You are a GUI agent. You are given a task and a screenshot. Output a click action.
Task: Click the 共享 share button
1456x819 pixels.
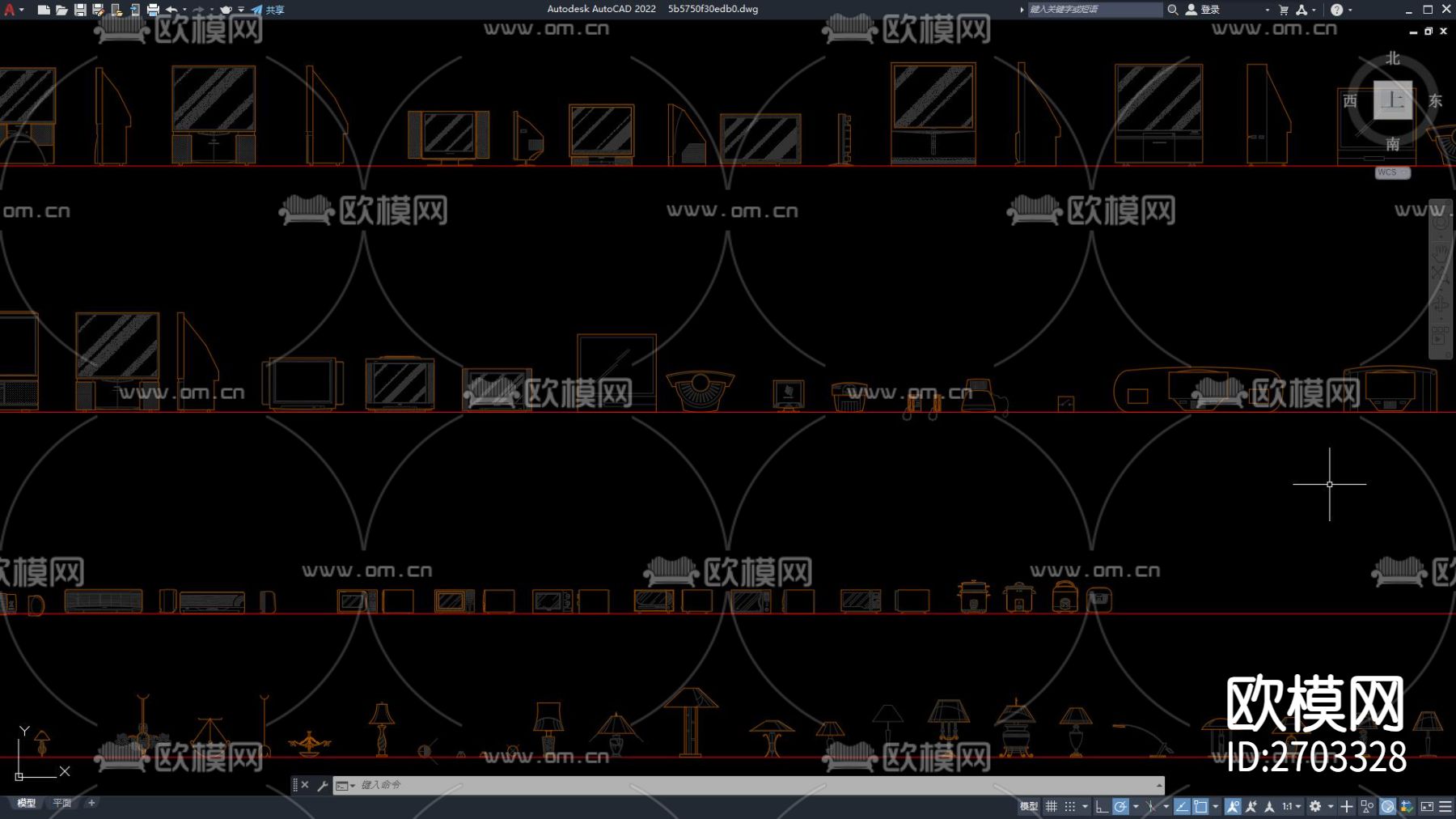click(x=268, y=10)
